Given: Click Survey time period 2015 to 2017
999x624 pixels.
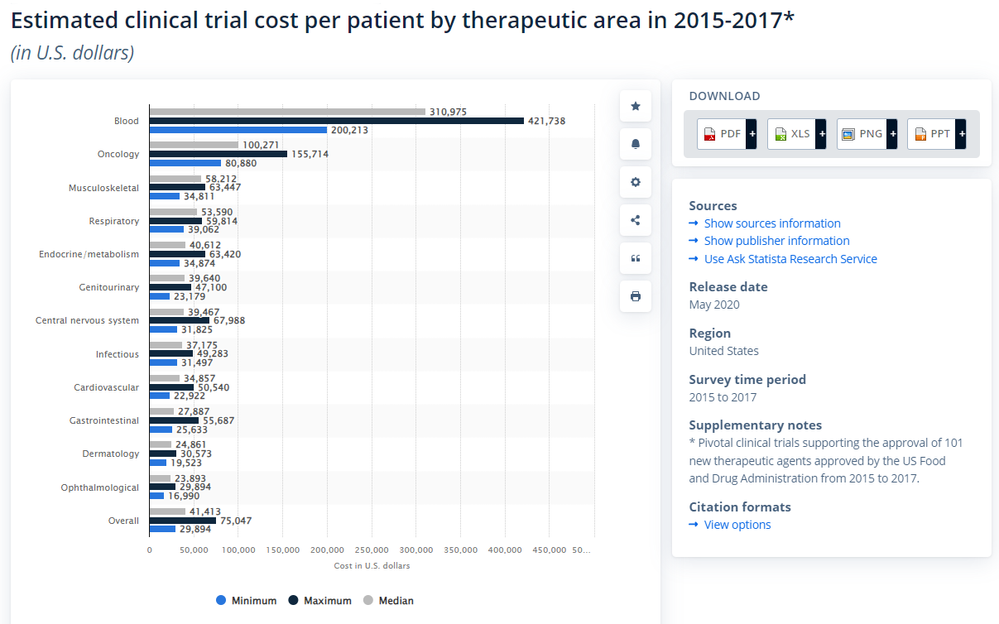Looking at the screenshot, I should [722, 397].
